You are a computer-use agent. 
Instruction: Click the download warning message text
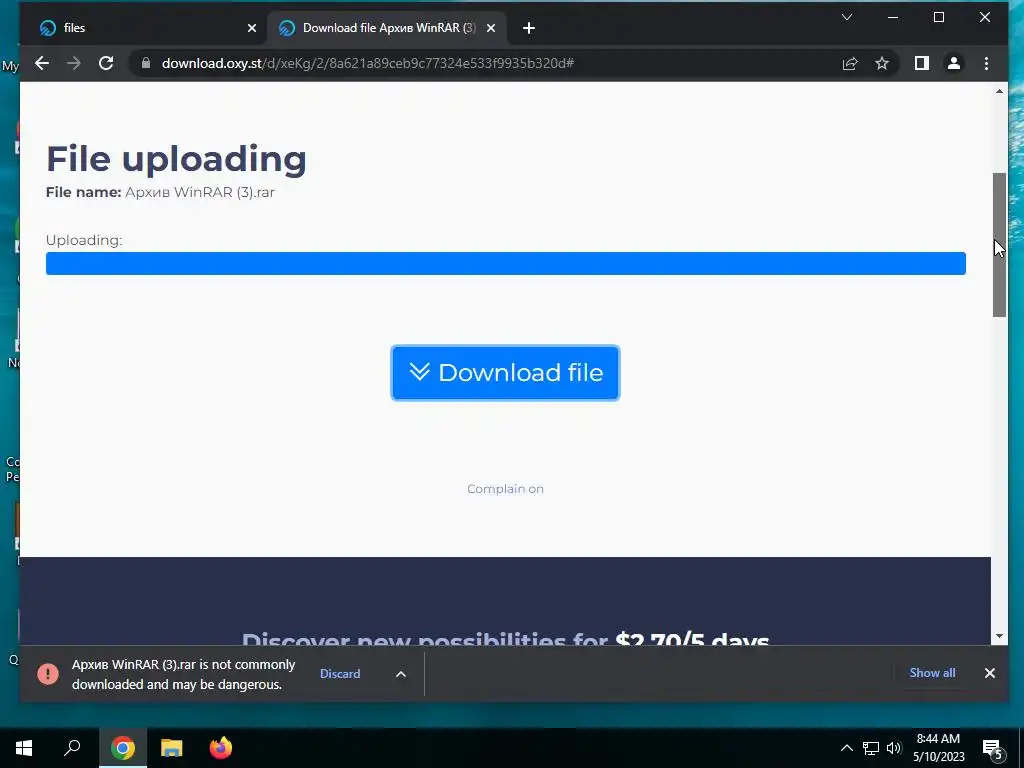(184, 675)
